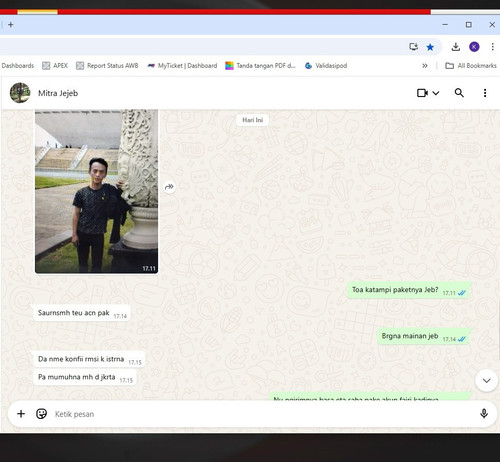
Task: Open Tanda tangan PDF bookmark
Action: [260, 66]
